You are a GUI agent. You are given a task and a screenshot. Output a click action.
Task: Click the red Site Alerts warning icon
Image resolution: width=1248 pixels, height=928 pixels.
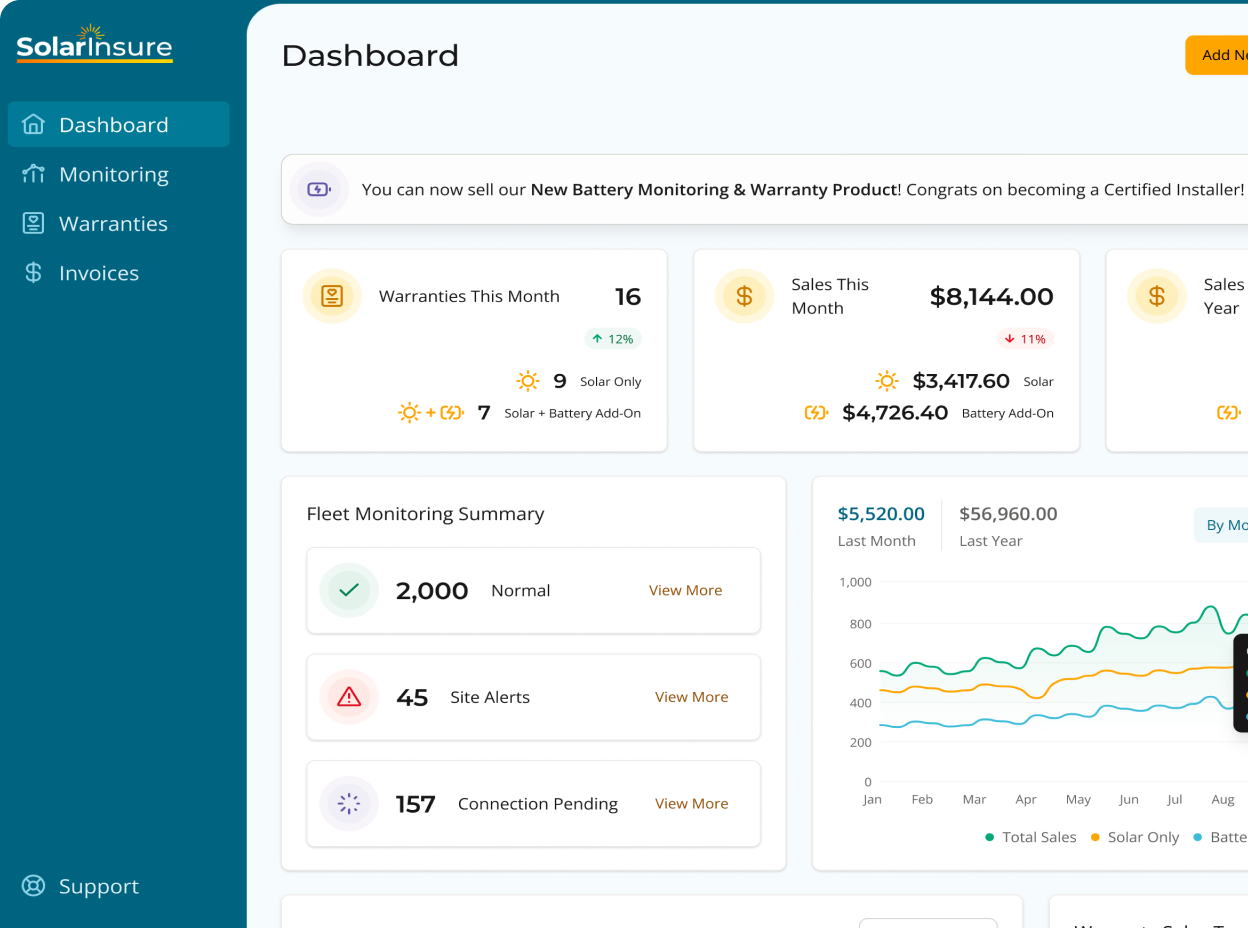tap(349, 697)
